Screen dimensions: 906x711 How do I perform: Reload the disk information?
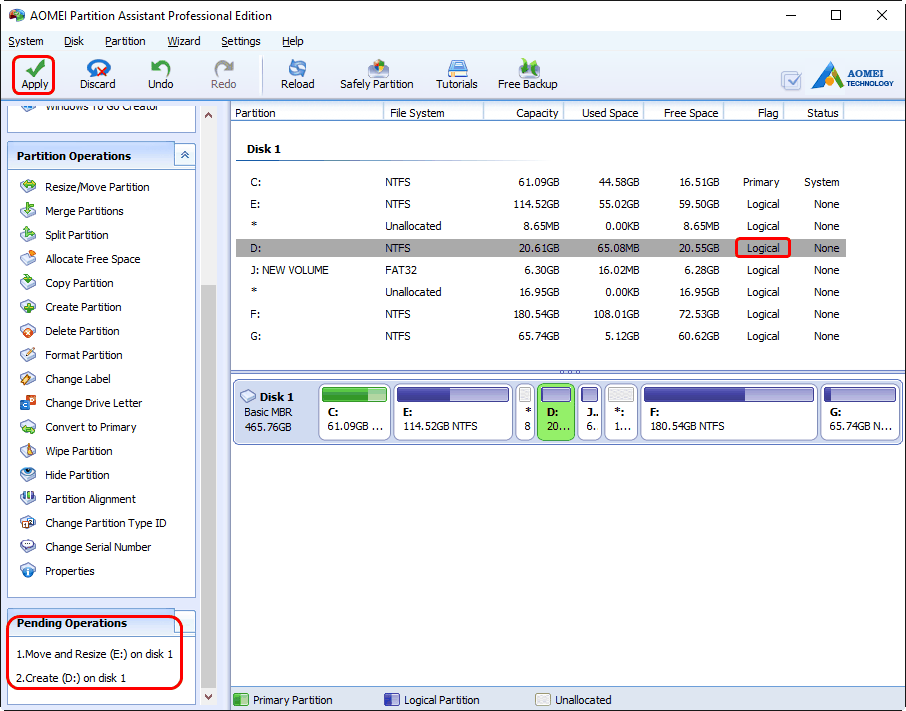tap(298, 75)
